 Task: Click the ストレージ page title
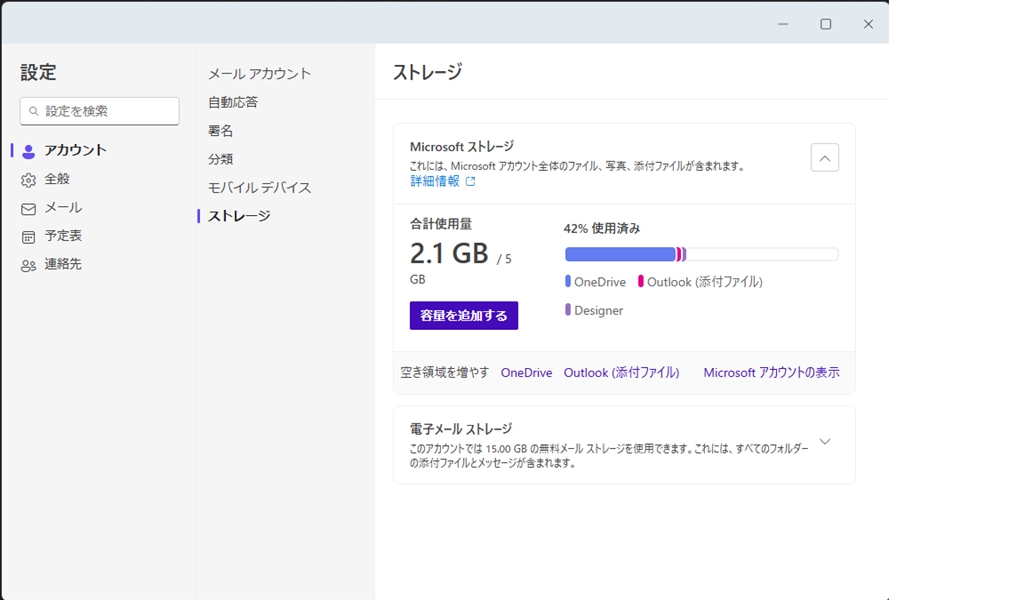tap(427, 72)
